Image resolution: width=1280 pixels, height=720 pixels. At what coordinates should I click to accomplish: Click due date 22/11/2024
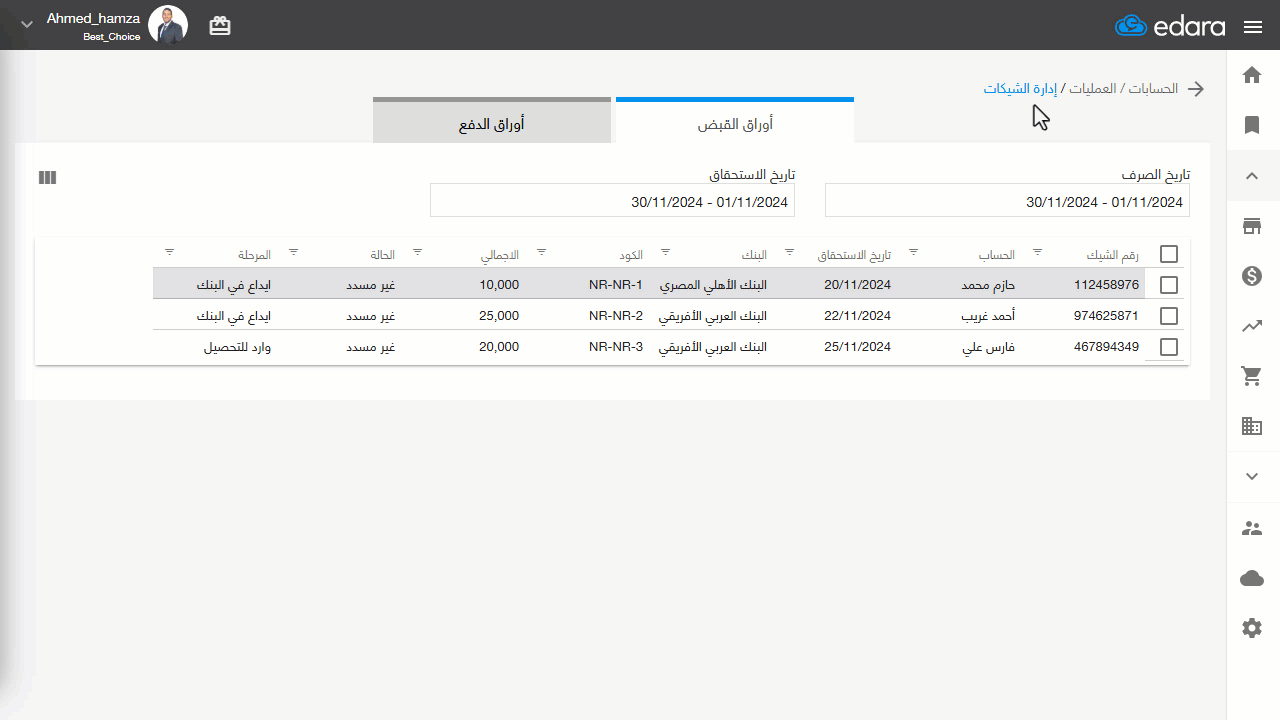(x=857, y=316)
